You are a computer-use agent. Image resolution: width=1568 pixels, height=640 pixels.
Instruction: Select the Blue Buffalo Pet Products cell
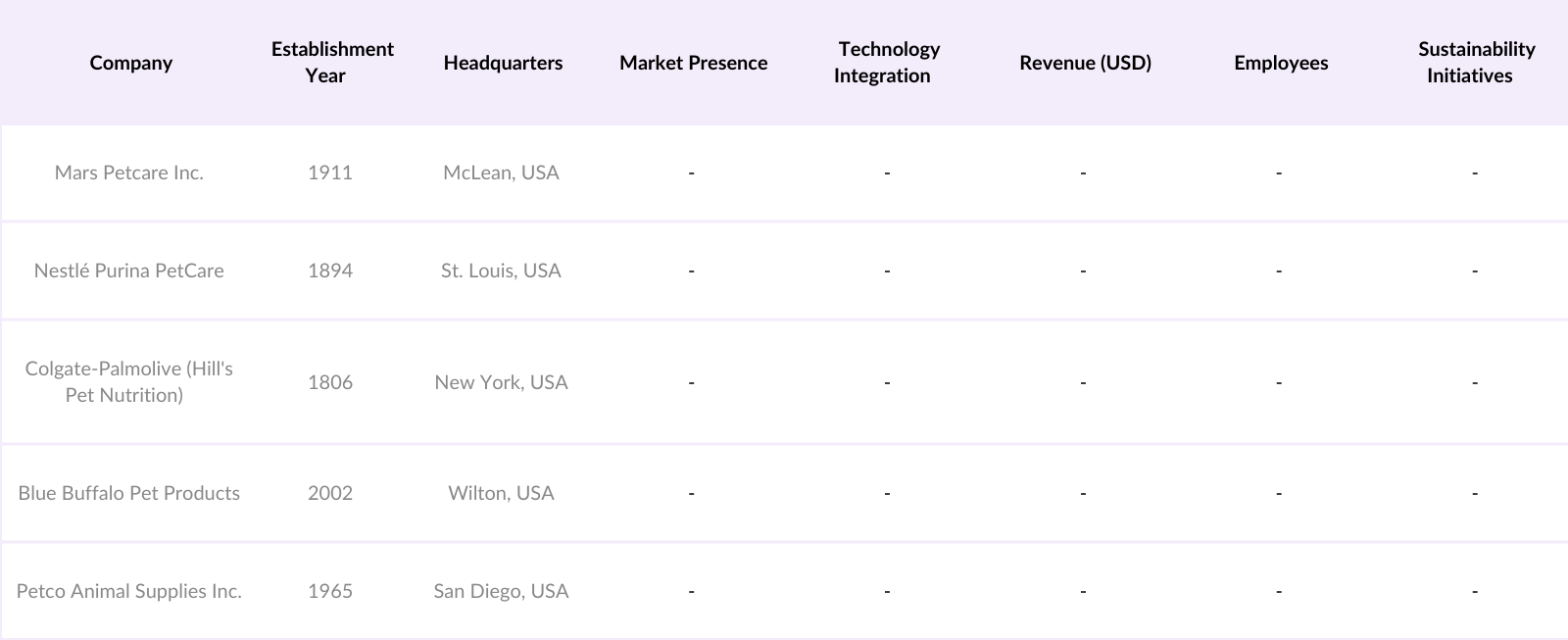pos(129,493)
